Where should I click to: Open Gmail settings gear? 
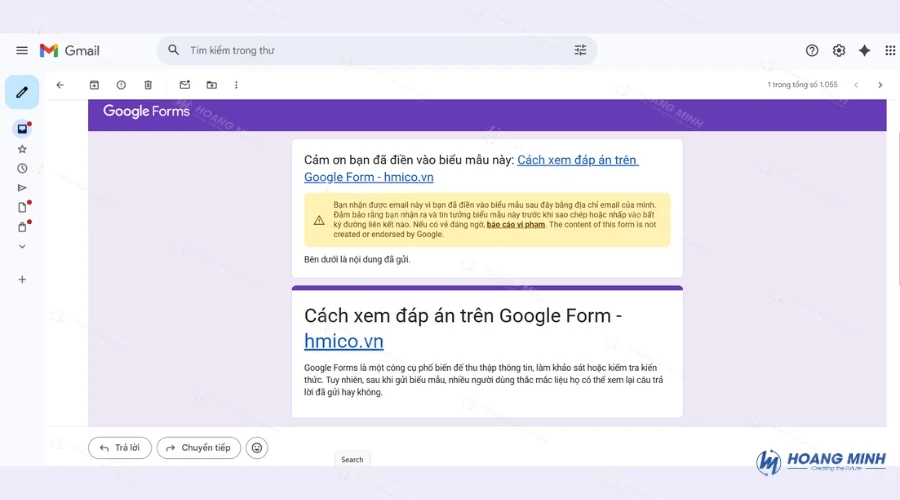tap(839, 51)
